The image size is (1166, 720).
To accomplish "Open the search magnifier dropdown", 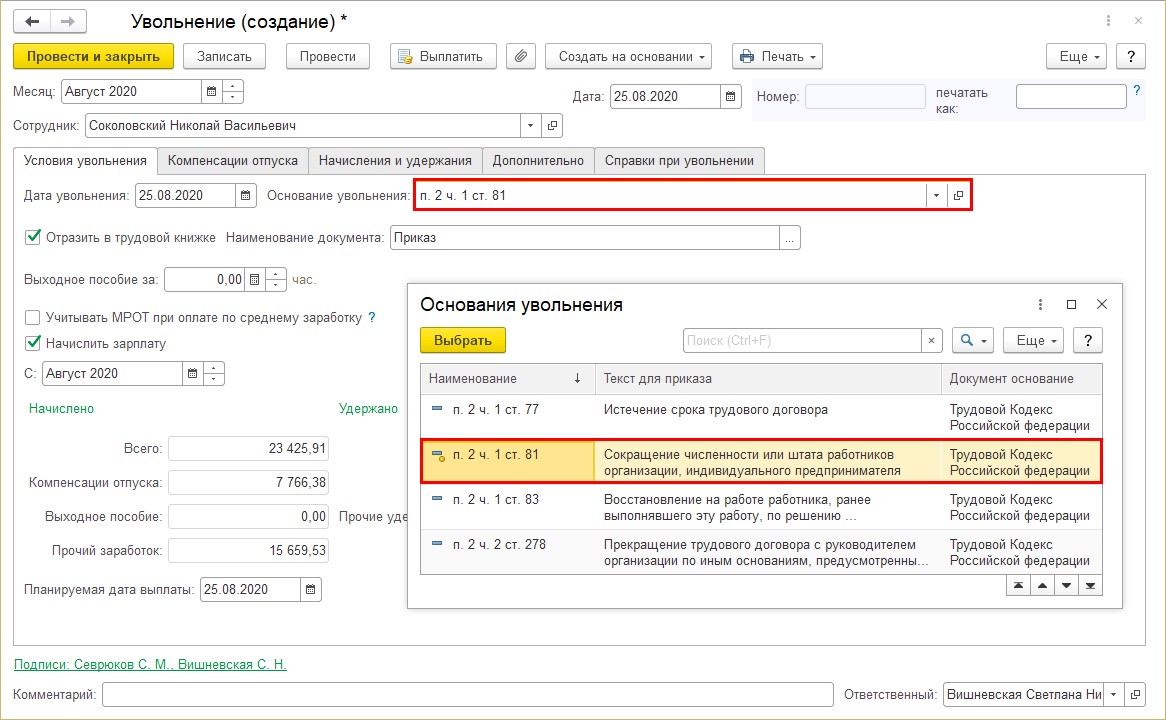I will click(973, 341).
